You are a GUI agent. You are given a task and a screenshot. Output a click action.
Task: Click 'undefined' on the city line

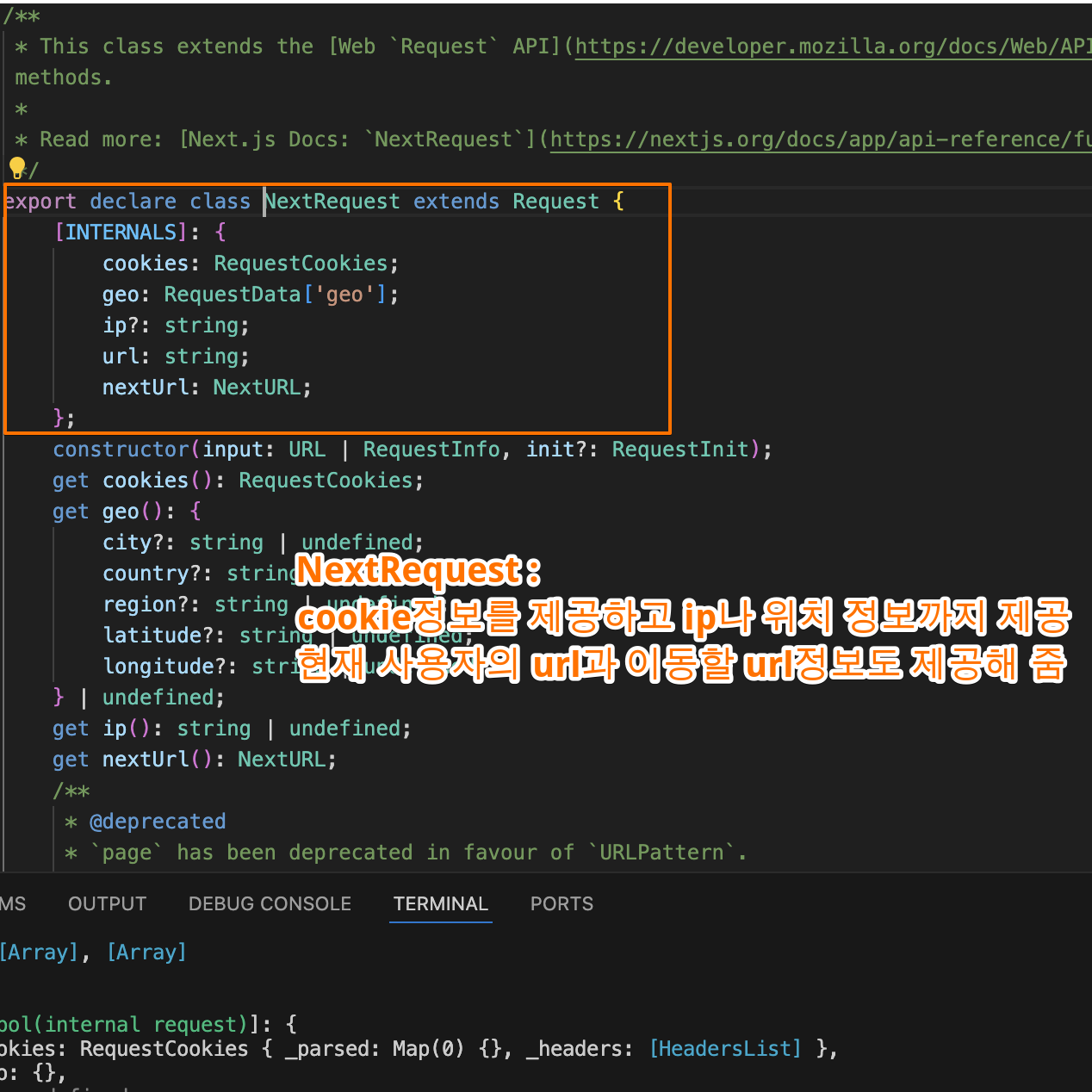coord(357,543)
